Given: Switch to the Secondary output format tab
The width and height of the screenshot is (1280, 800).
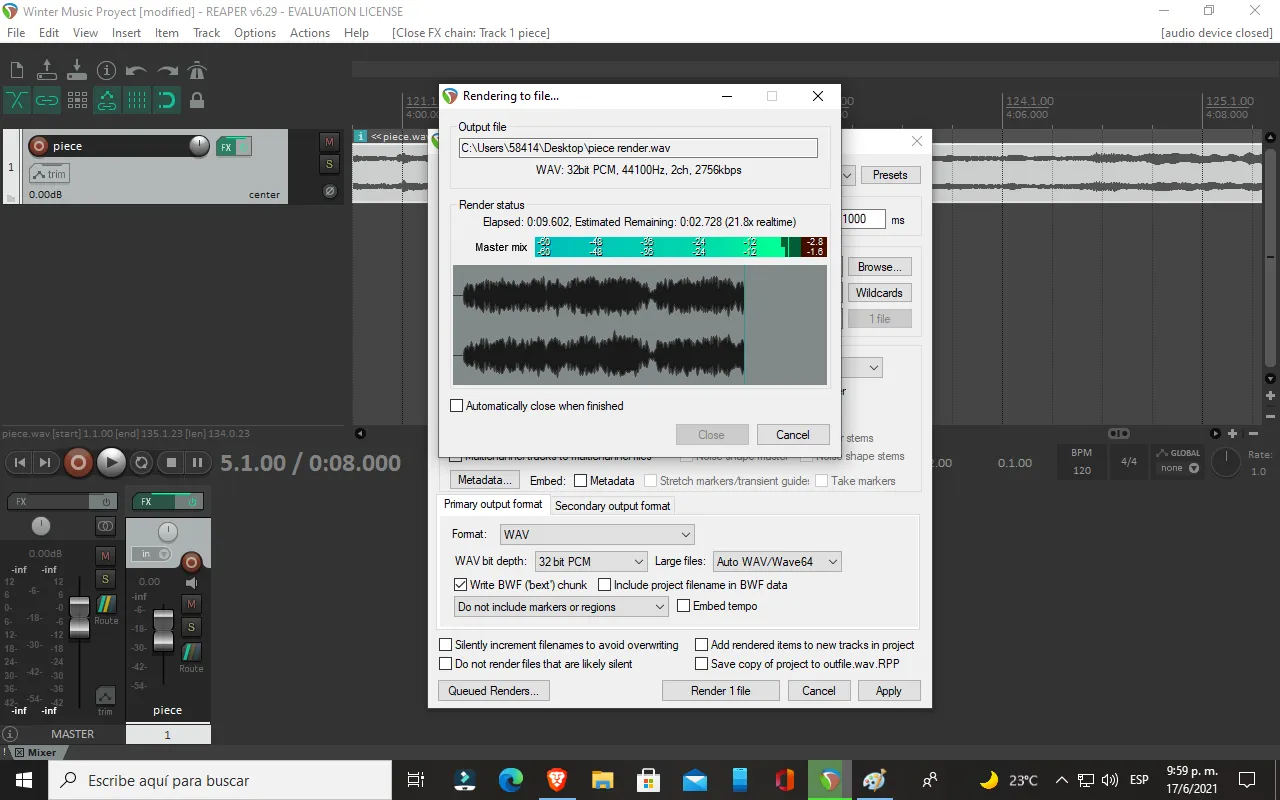Looking at the screenshot, I should (612, 506).
